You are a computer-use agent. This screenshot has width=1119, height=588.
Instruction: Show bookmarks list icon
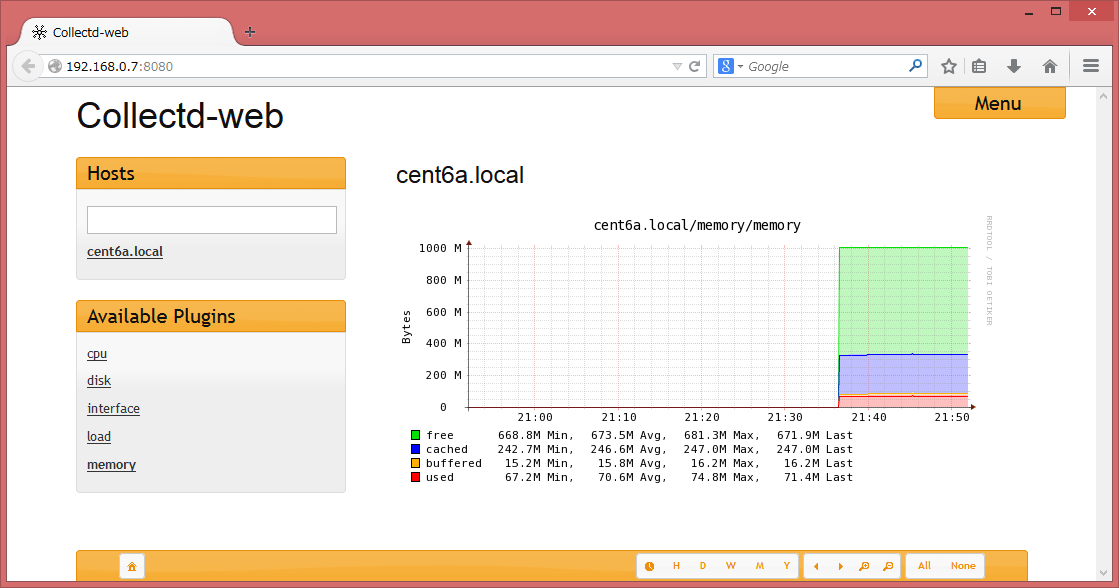(979, 66)
